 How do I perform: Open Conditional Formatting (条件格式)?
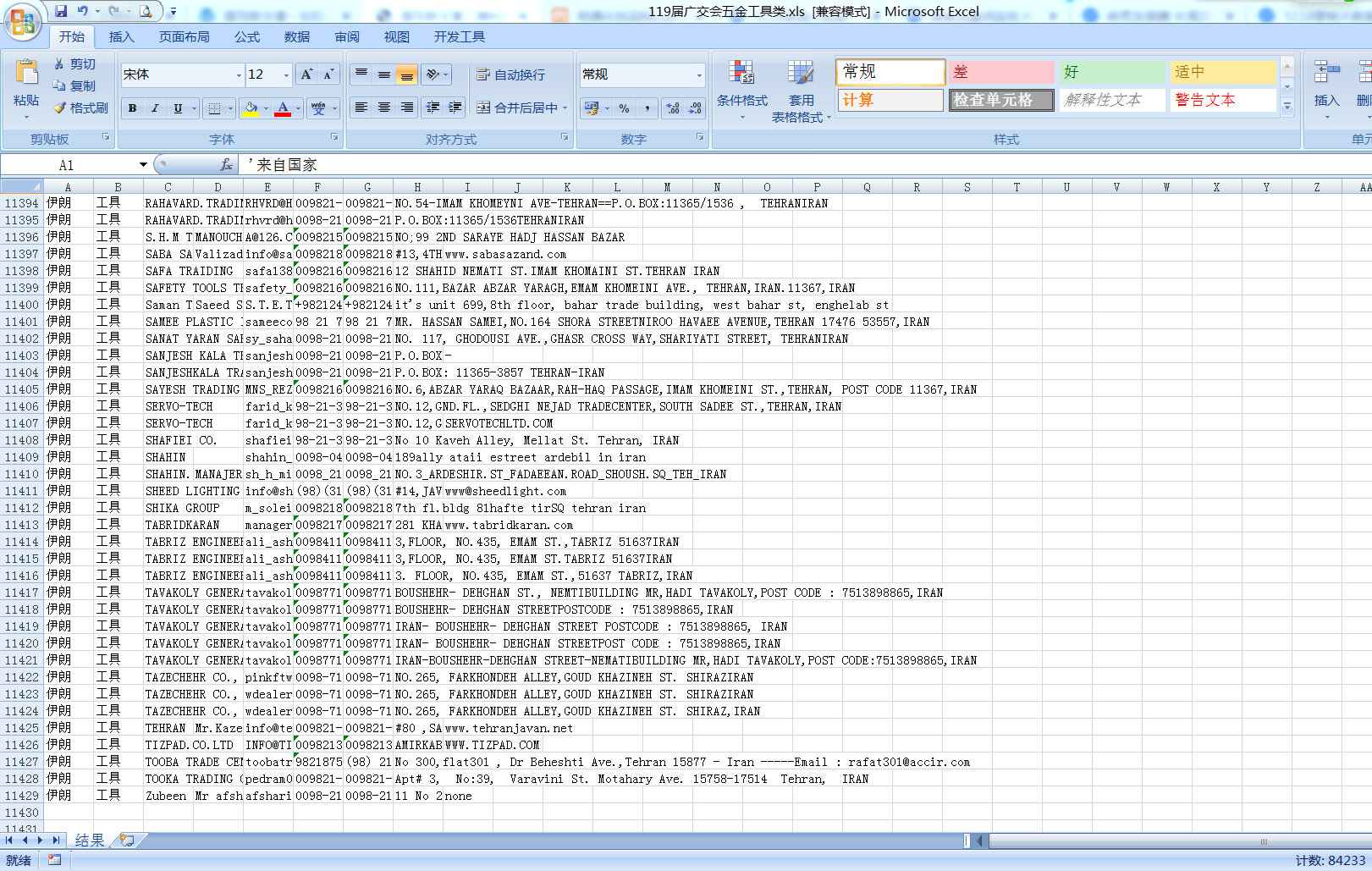click(x=741, y=85)
